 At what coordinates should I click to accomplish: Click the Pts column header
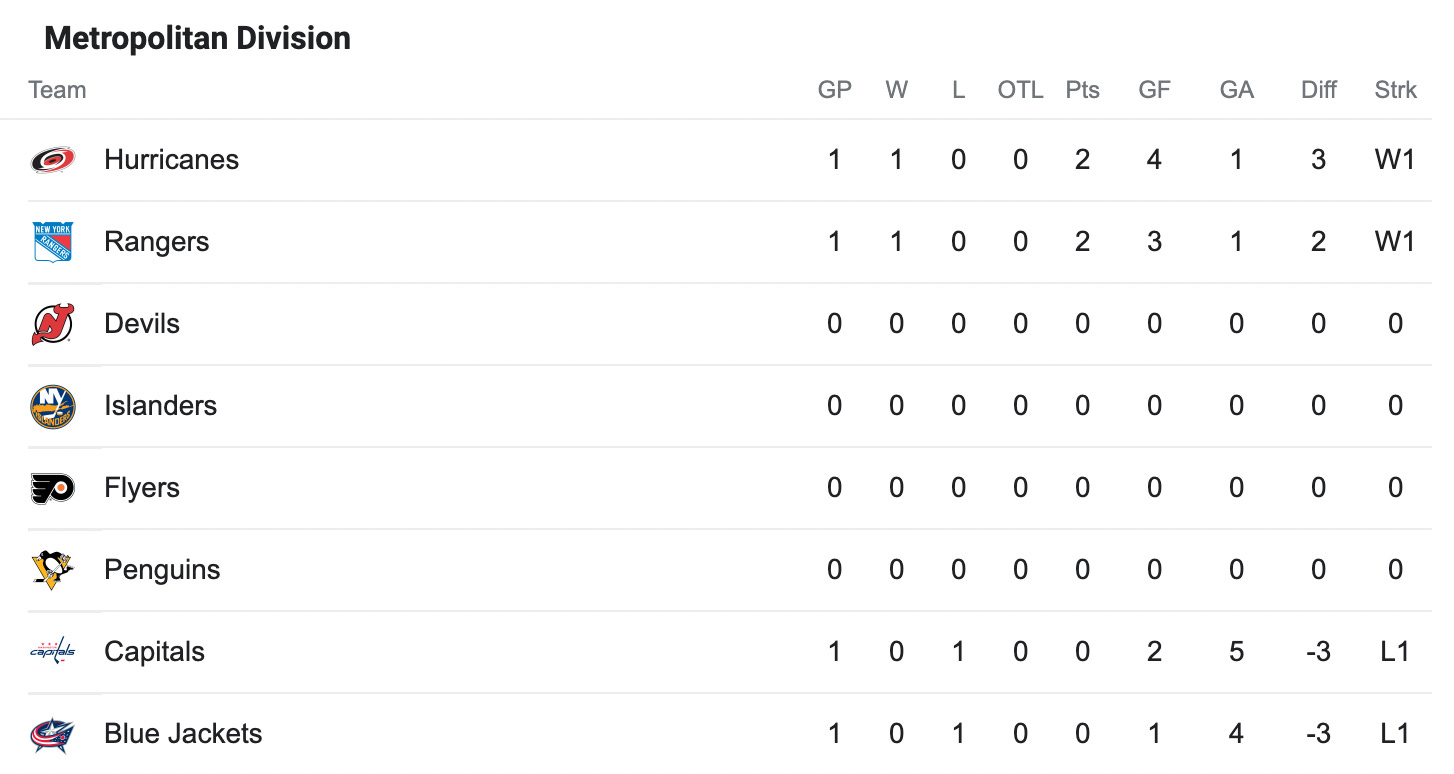point(1082,90)
